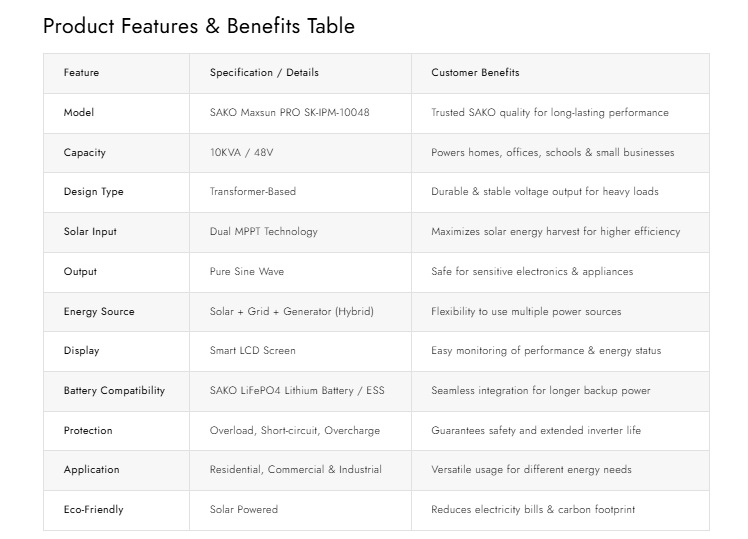This screenshot has height=539, width=748.
Task: Click the Customer Benefits column header
Action: coord(475,73)
